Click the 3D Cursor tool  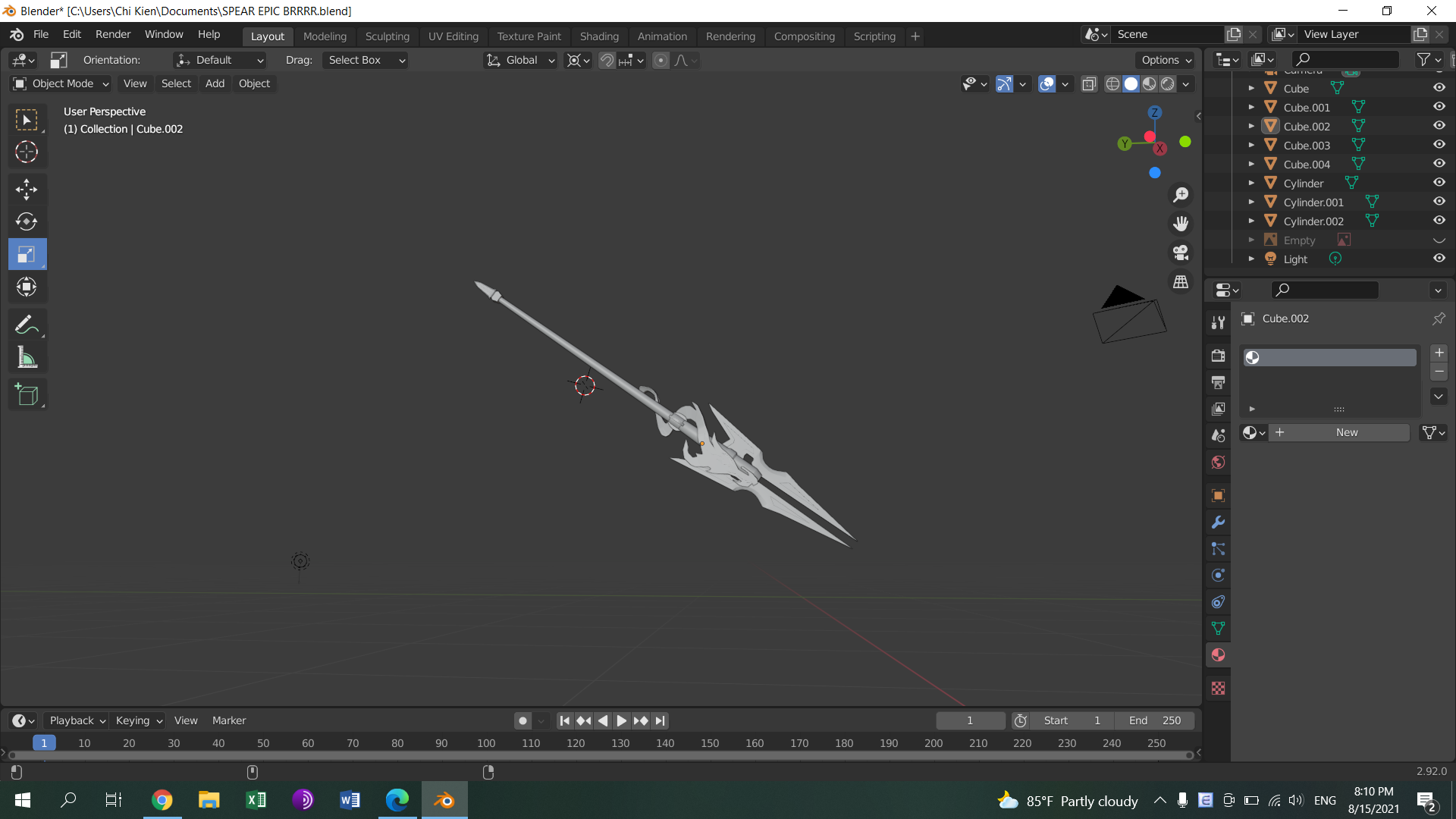point(27,152)
